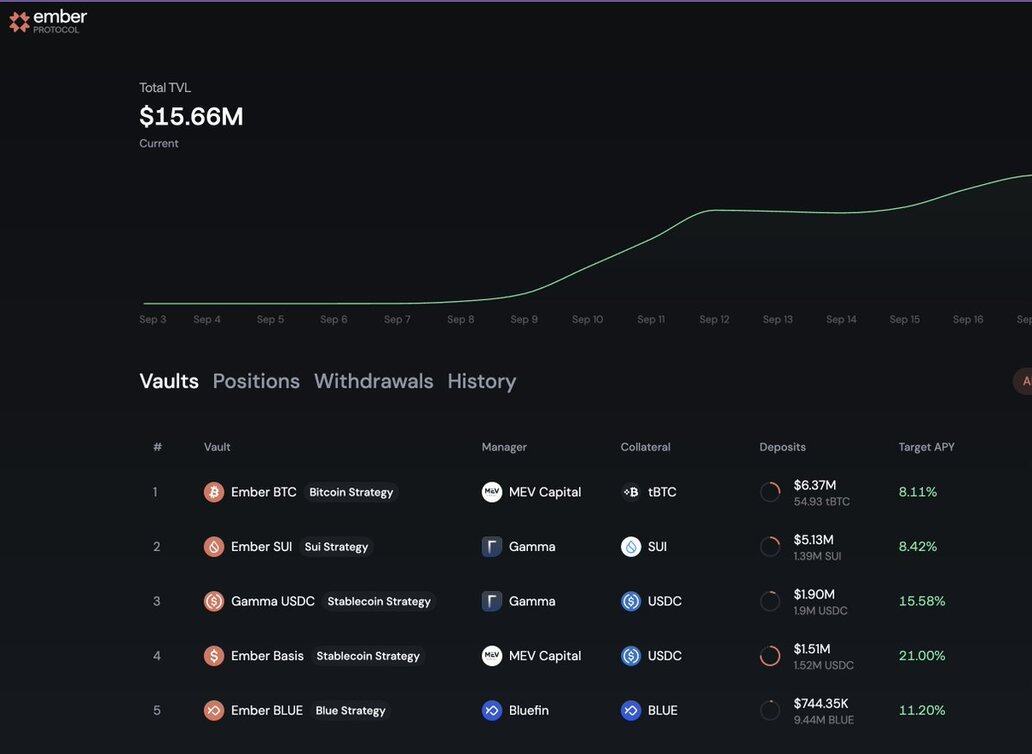Click the 21.00% target APY

click(x=922, y=656)
